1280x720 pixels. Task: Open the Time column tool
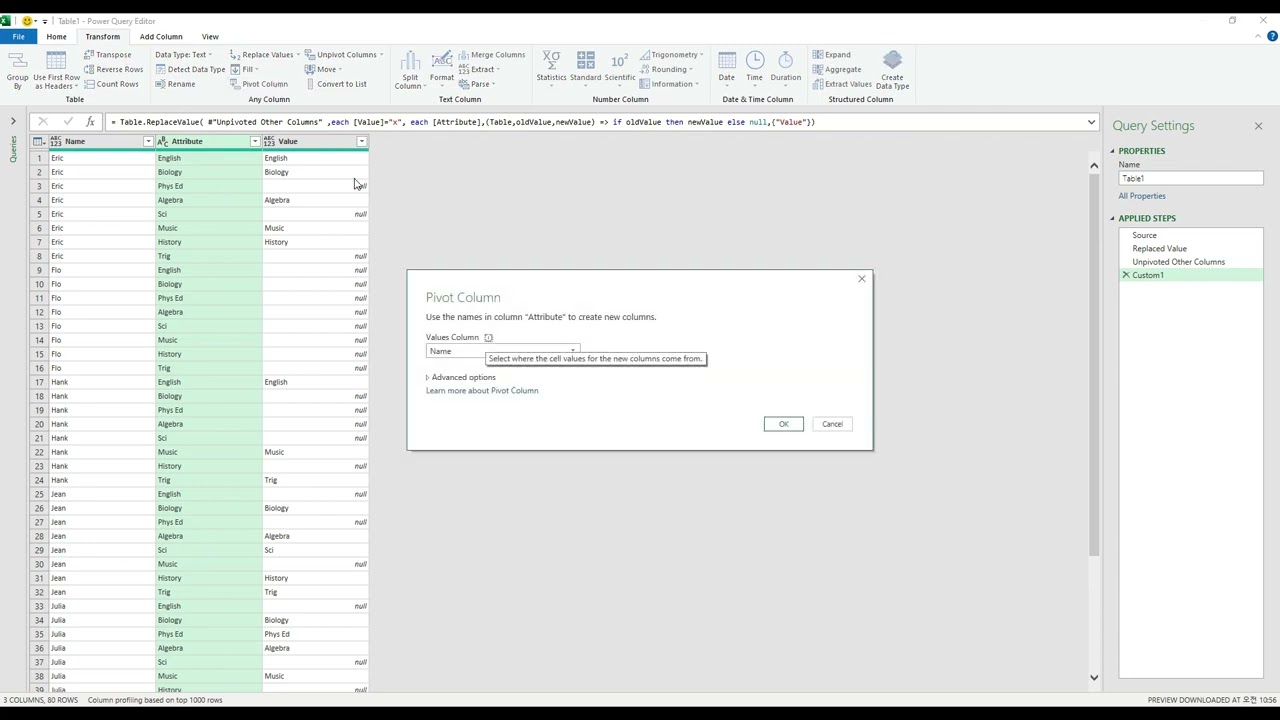[754, 68]
